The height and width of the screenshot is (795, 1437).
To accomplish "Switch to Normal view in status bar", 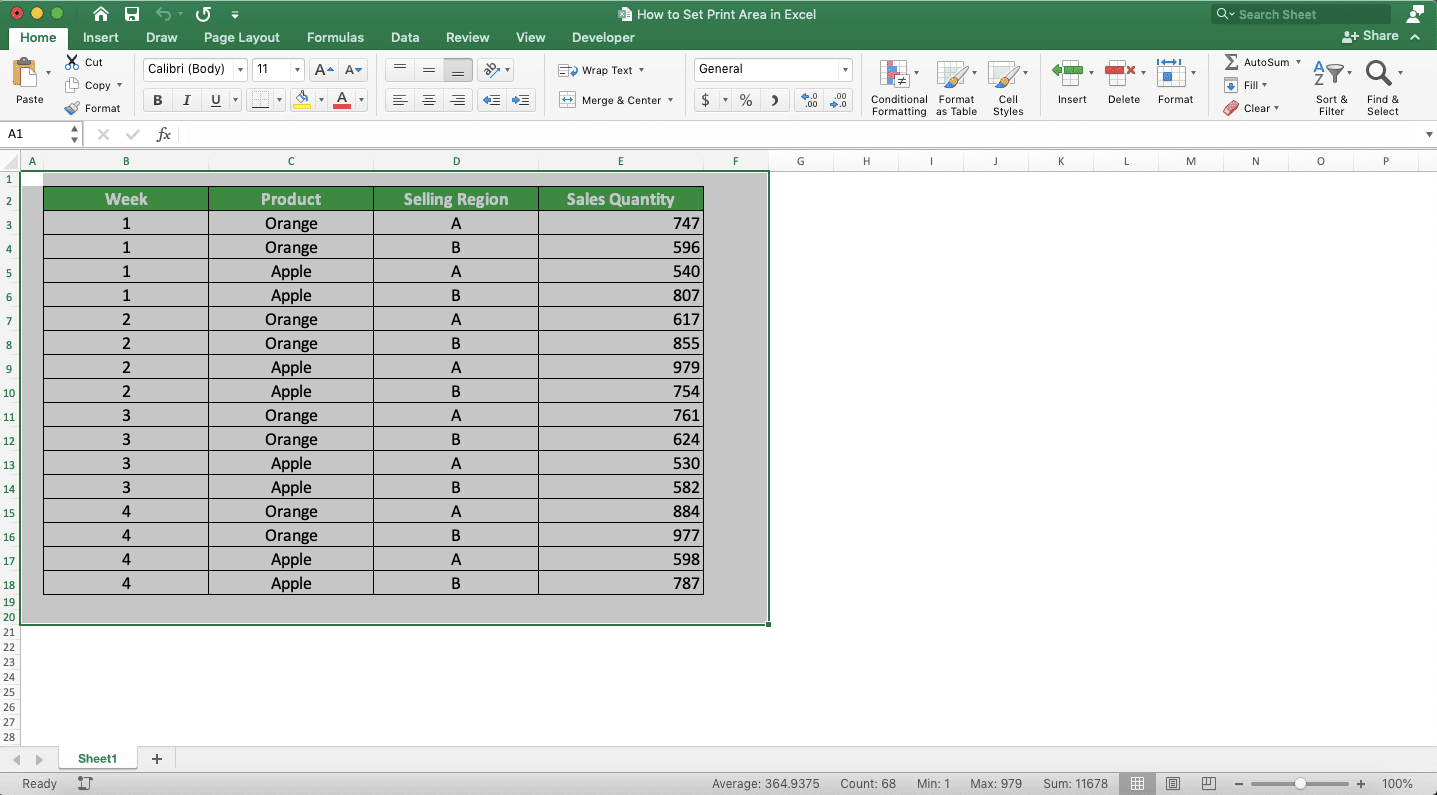I will [1137, 784].
